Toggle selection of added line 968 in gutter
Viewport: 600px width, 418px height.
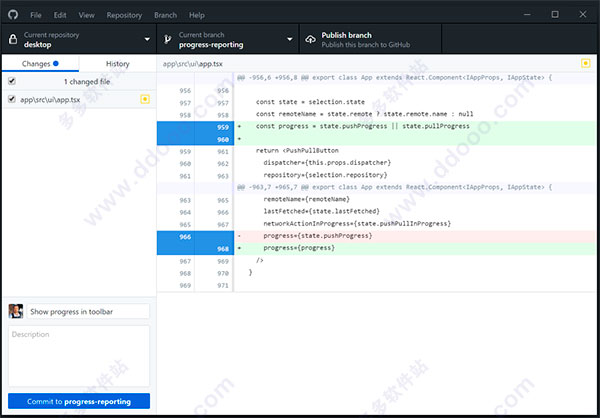coord(195,249)
